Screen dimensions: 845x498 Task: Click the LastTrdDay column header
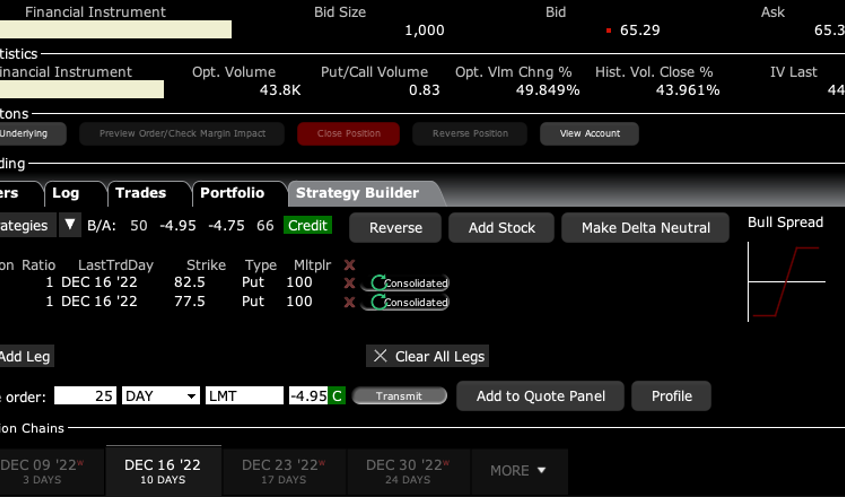point(116,265)
